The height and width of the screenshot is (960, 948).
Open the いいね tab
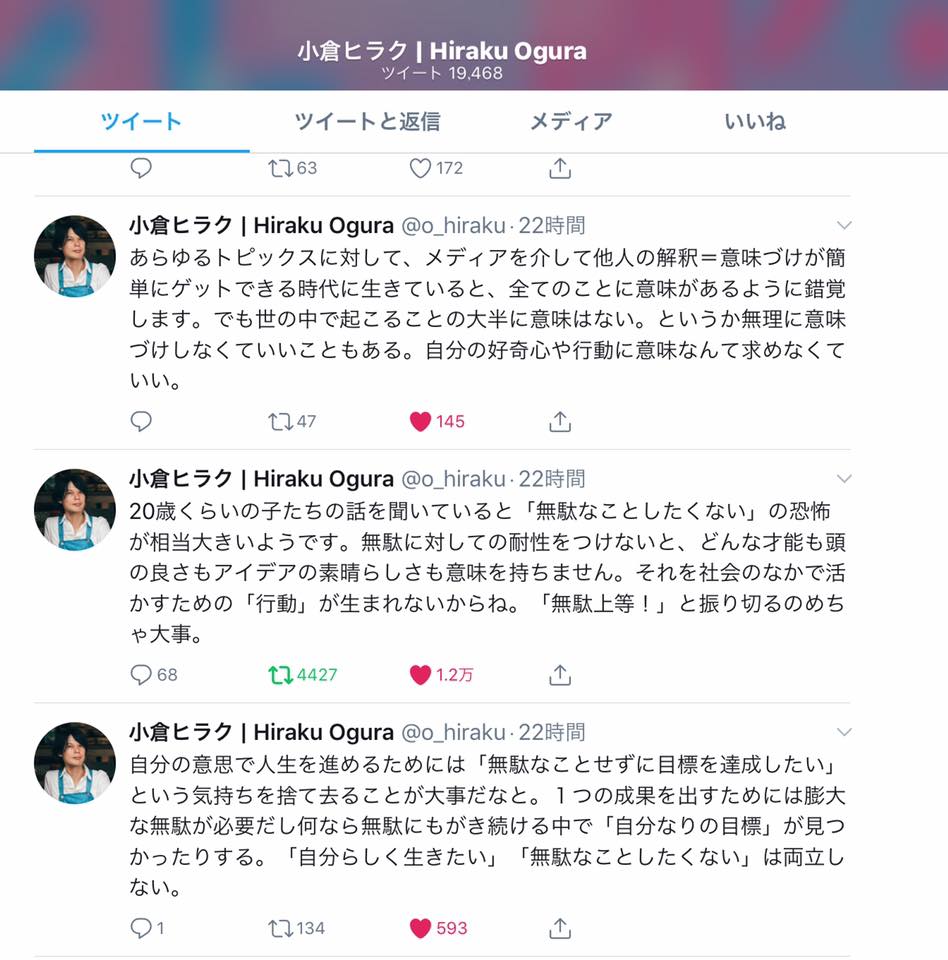coord(755,121)
